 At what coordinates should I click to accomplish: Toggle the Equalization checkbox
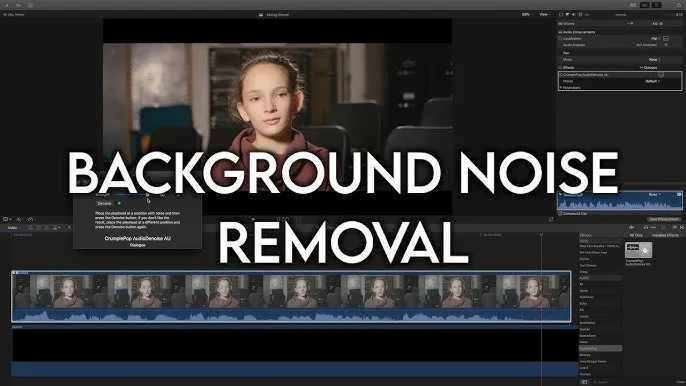[x=560, y=39]
